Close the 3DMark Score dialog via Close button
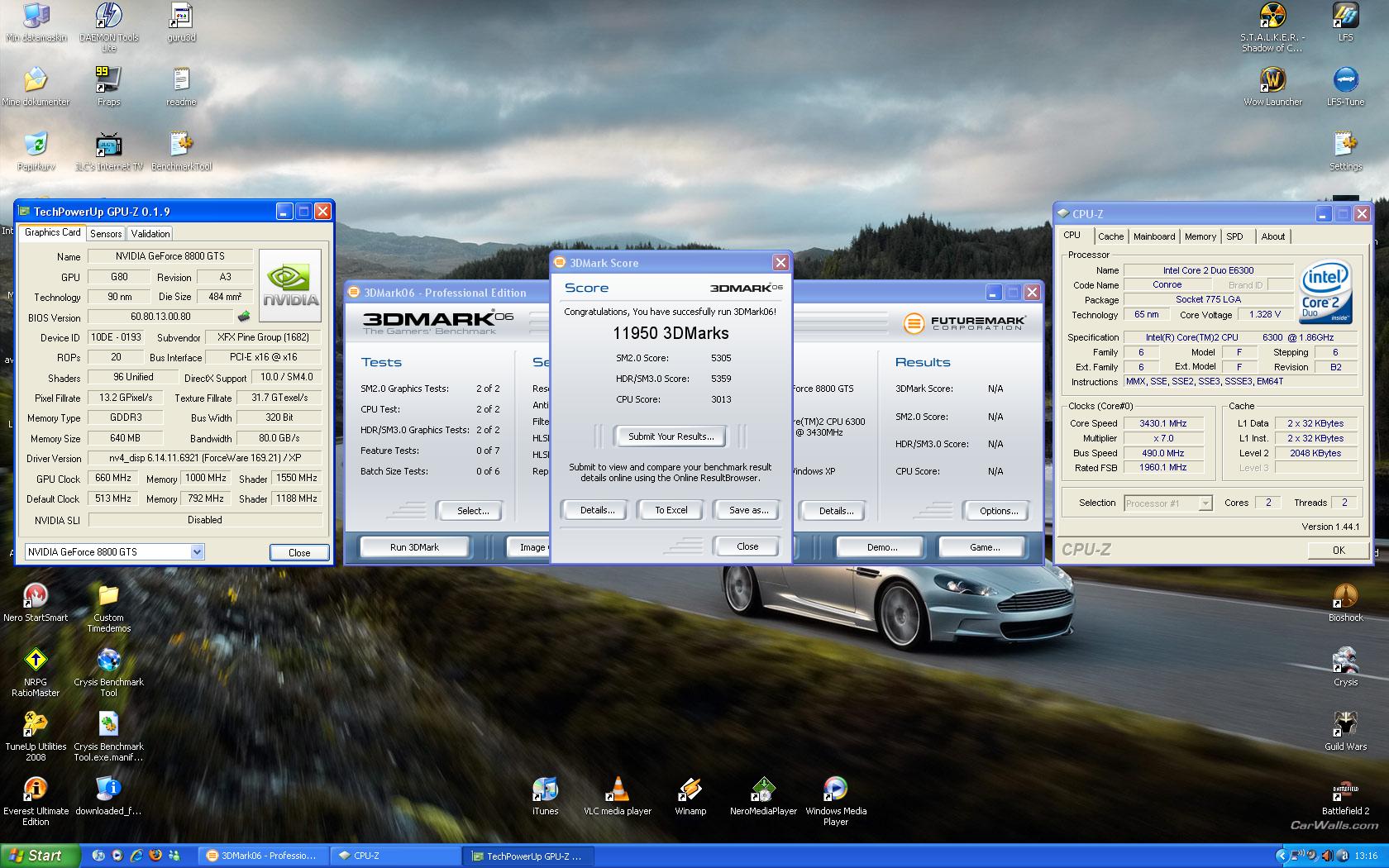Viewport: 1389px width, 868px height. pos(747,546)
